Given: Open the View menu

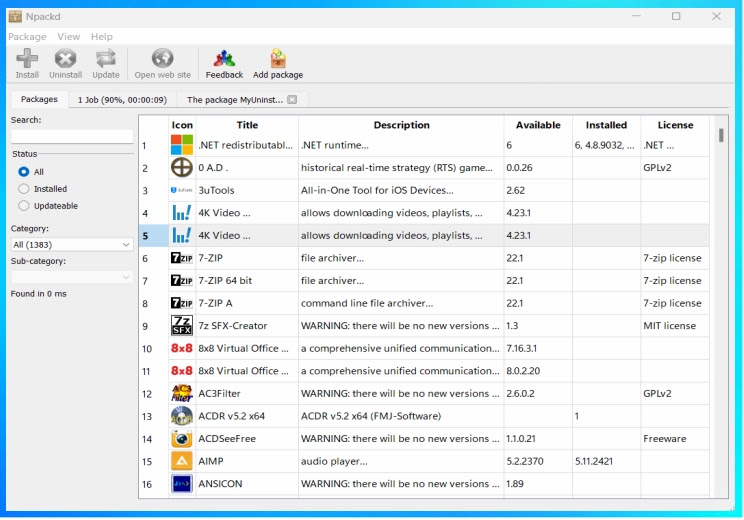Looking at the screenshot, I should (69, 37).
